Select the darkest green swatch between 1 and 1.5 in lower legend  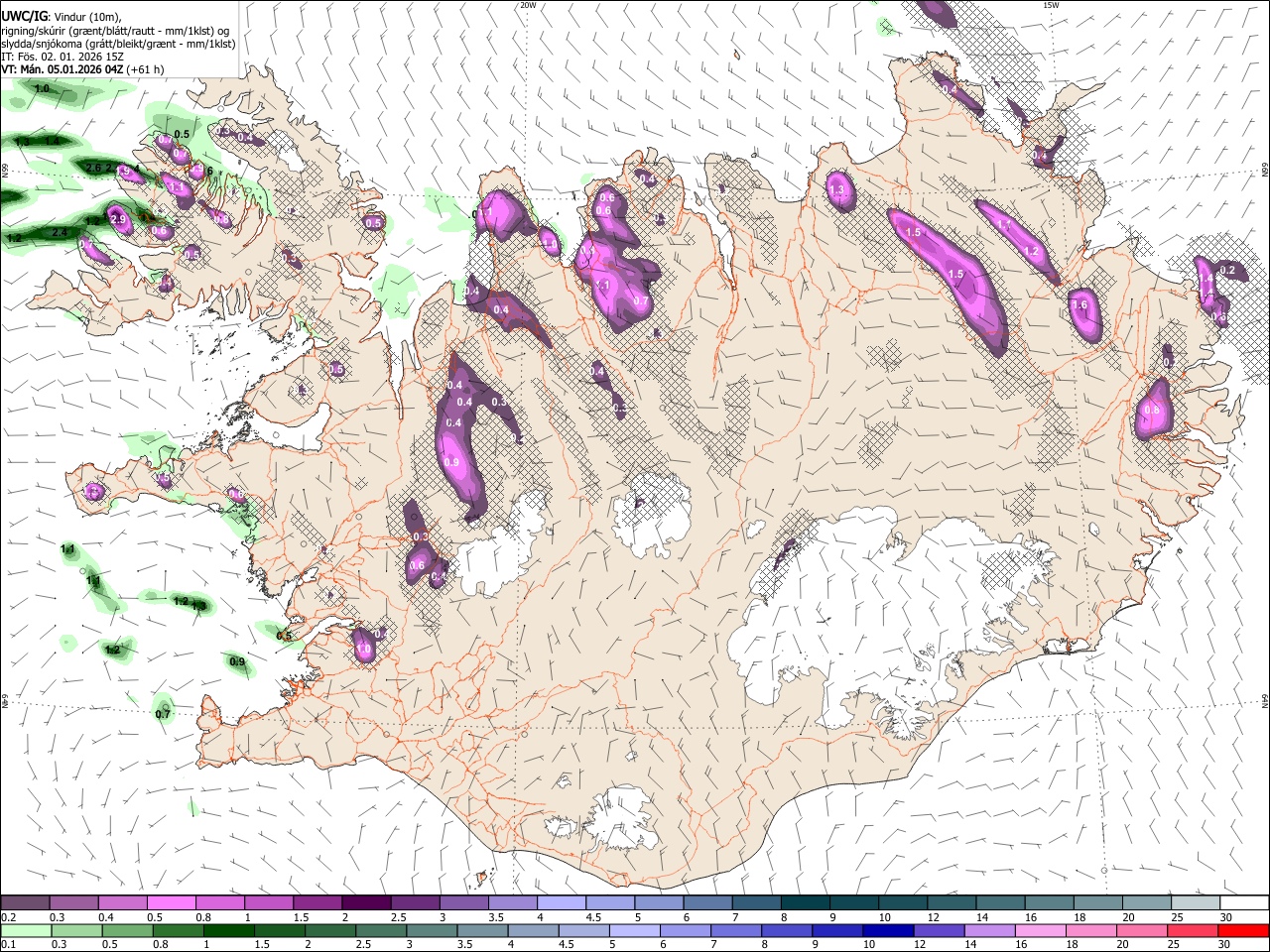(x=229, y=930)
